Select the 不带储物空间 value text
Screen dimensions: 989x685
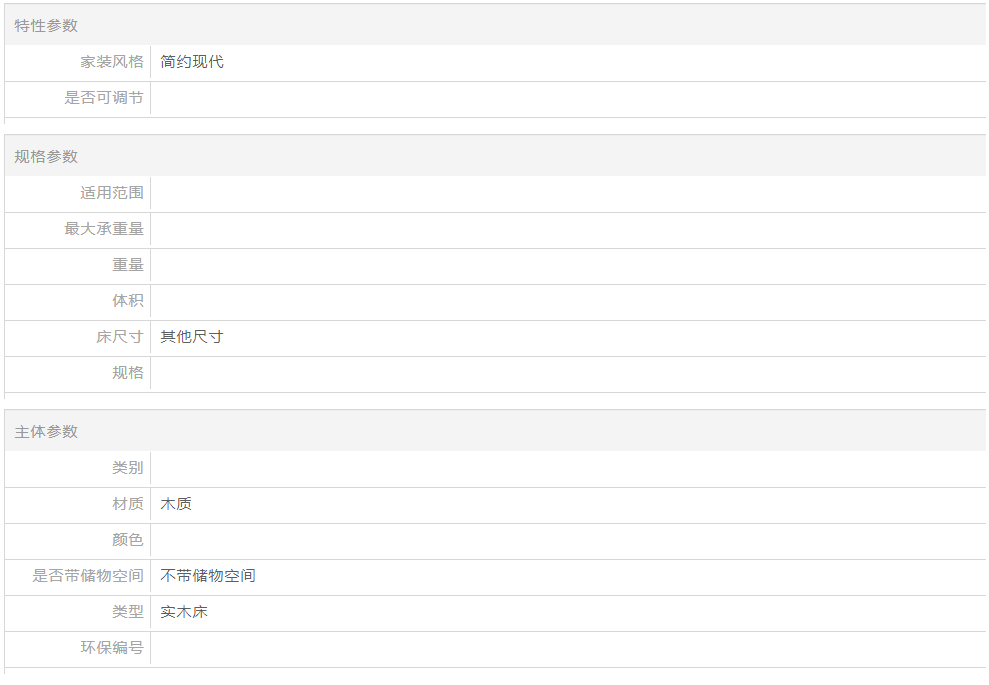coord(208,576)
